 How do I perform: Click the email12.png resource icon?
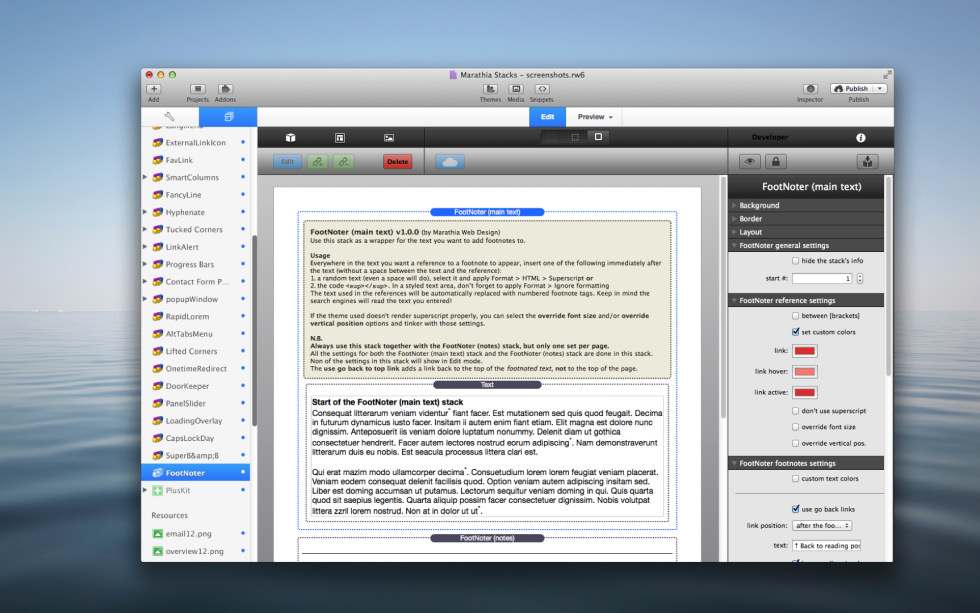click(x=158, y=534)
